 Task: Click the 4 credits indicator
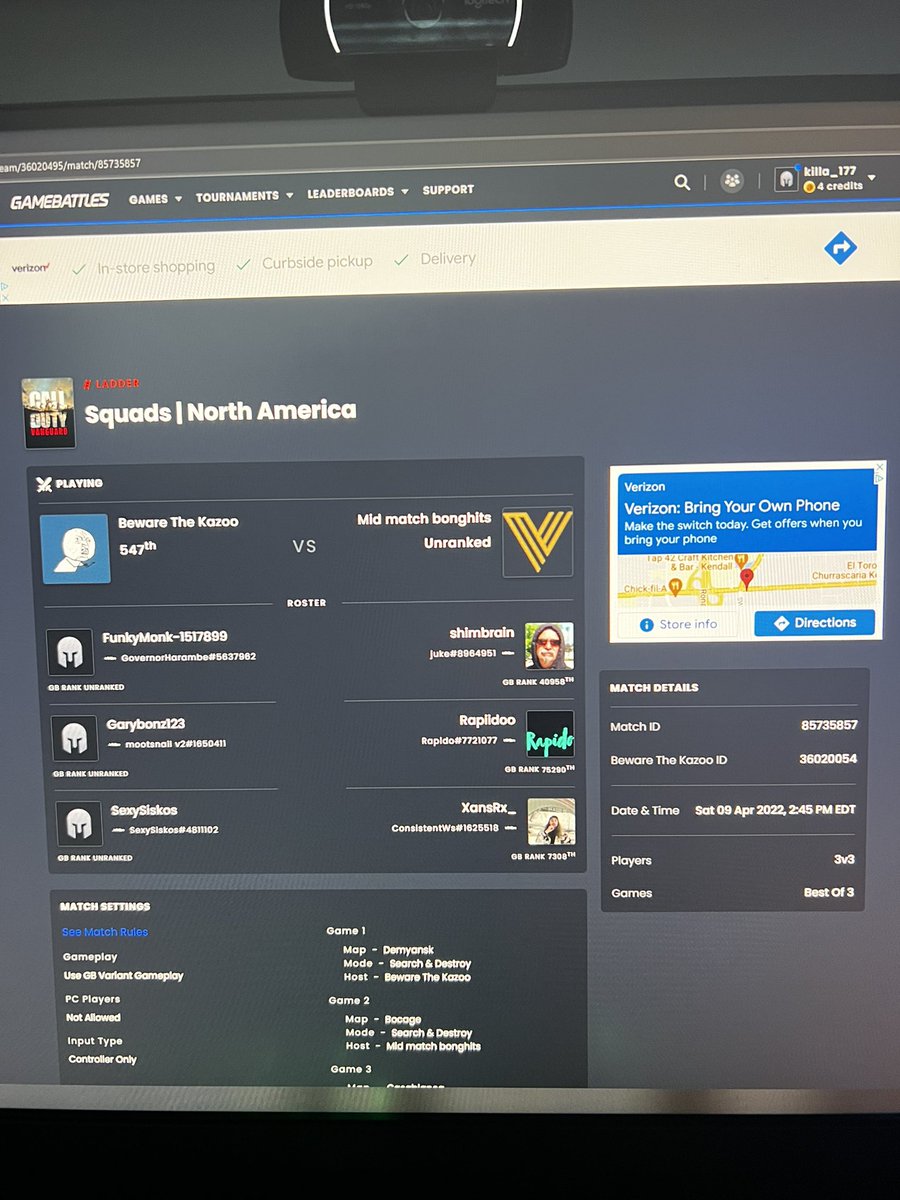(x=832, y=186)
